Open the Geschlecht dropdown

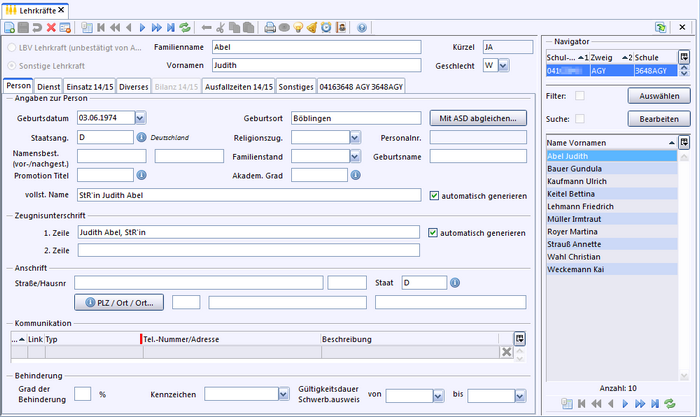(x=503, y=65)
